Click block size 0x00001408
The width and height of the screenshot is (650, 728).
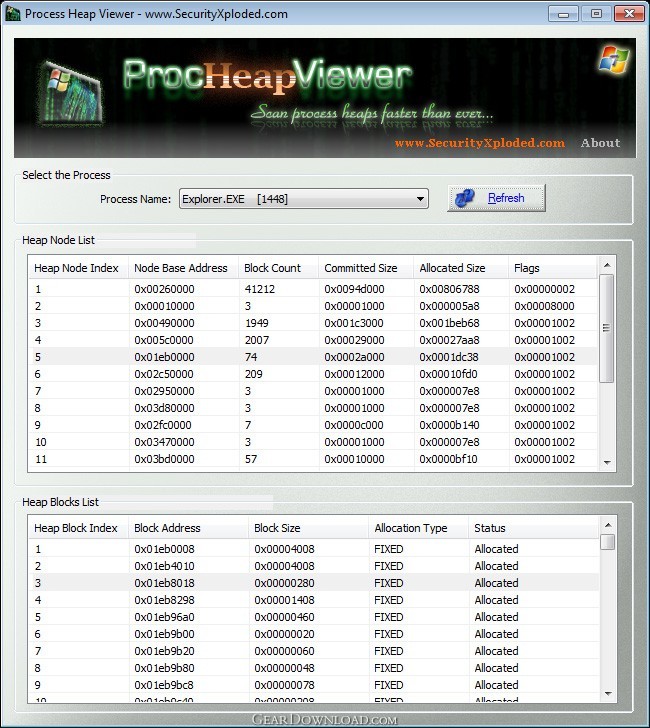point(284,600)
